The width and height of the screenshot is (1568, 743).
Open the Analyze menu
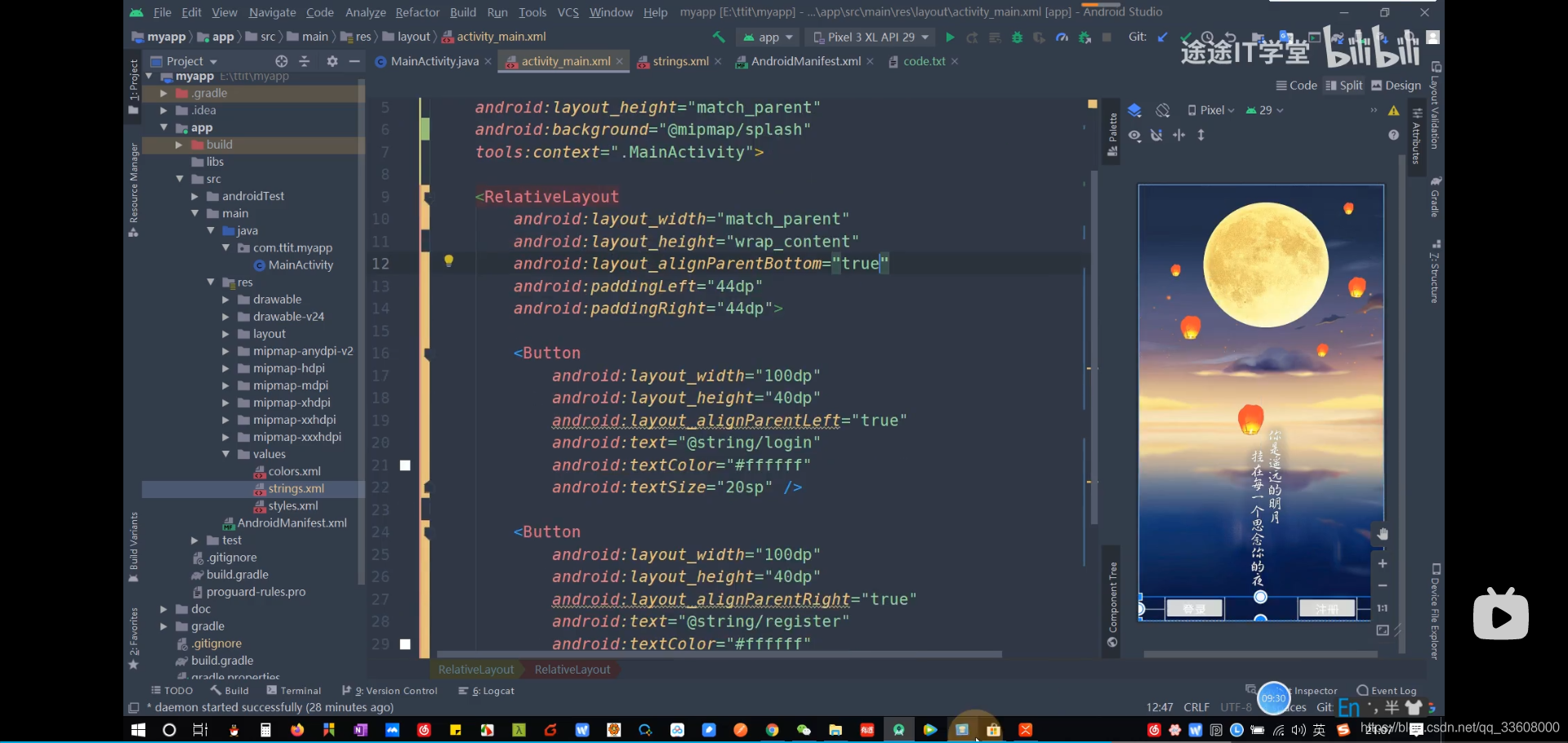[x=365, y=12]
